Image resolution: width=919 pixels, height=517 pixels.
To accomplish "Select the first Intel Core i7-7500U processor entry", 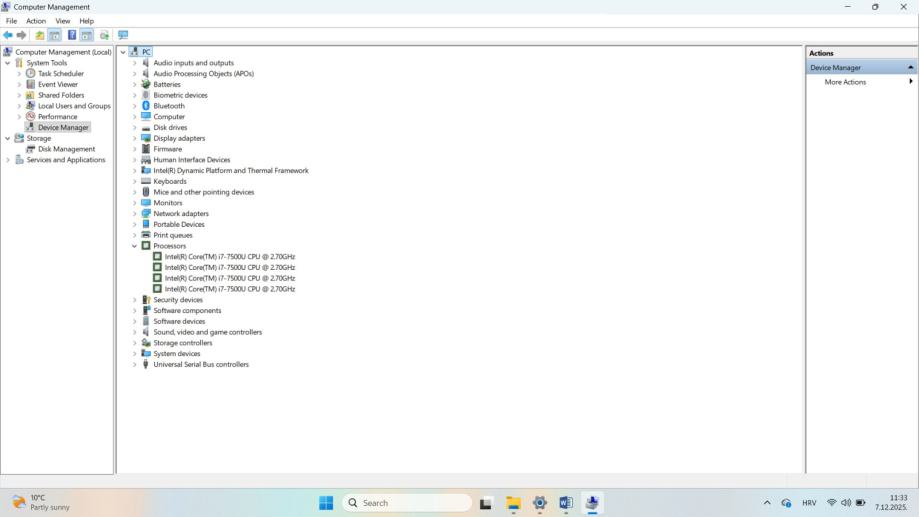I will click(x=230, y=257).
